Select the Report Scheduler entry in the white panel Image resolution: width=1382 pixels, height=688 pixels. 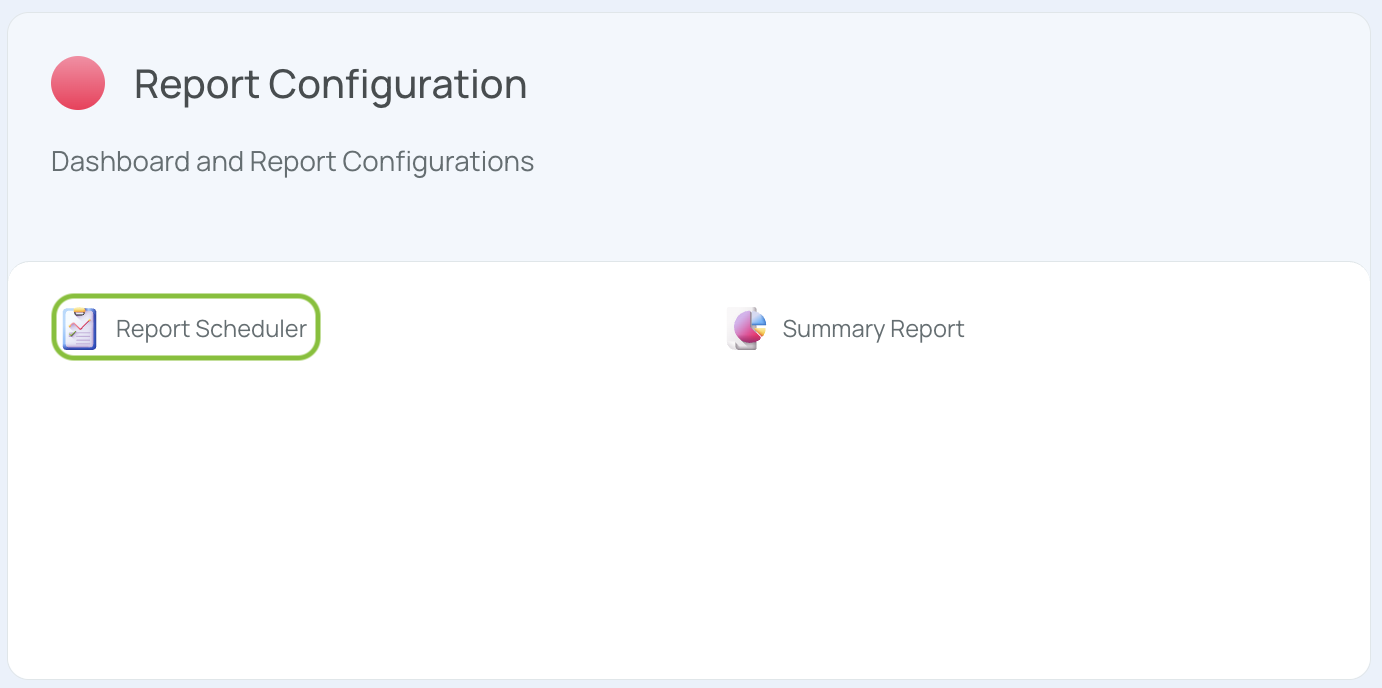186,328
